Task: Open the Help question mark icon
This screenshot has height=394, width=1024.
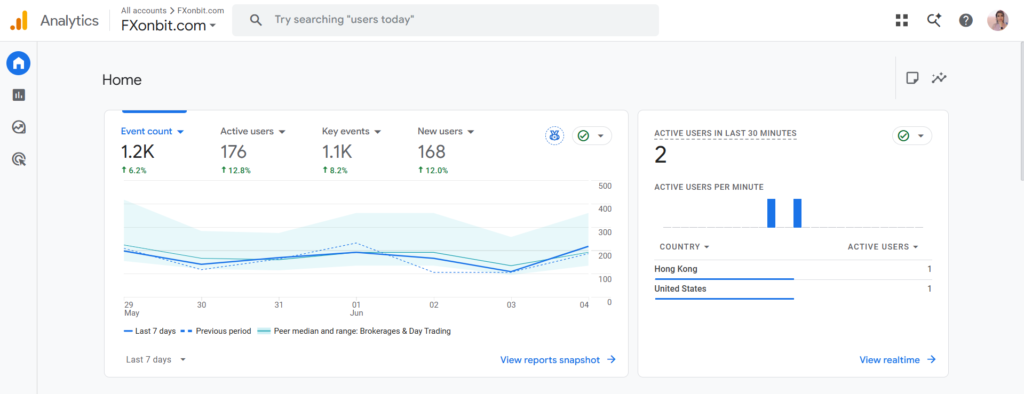Action: click(966, 20)
